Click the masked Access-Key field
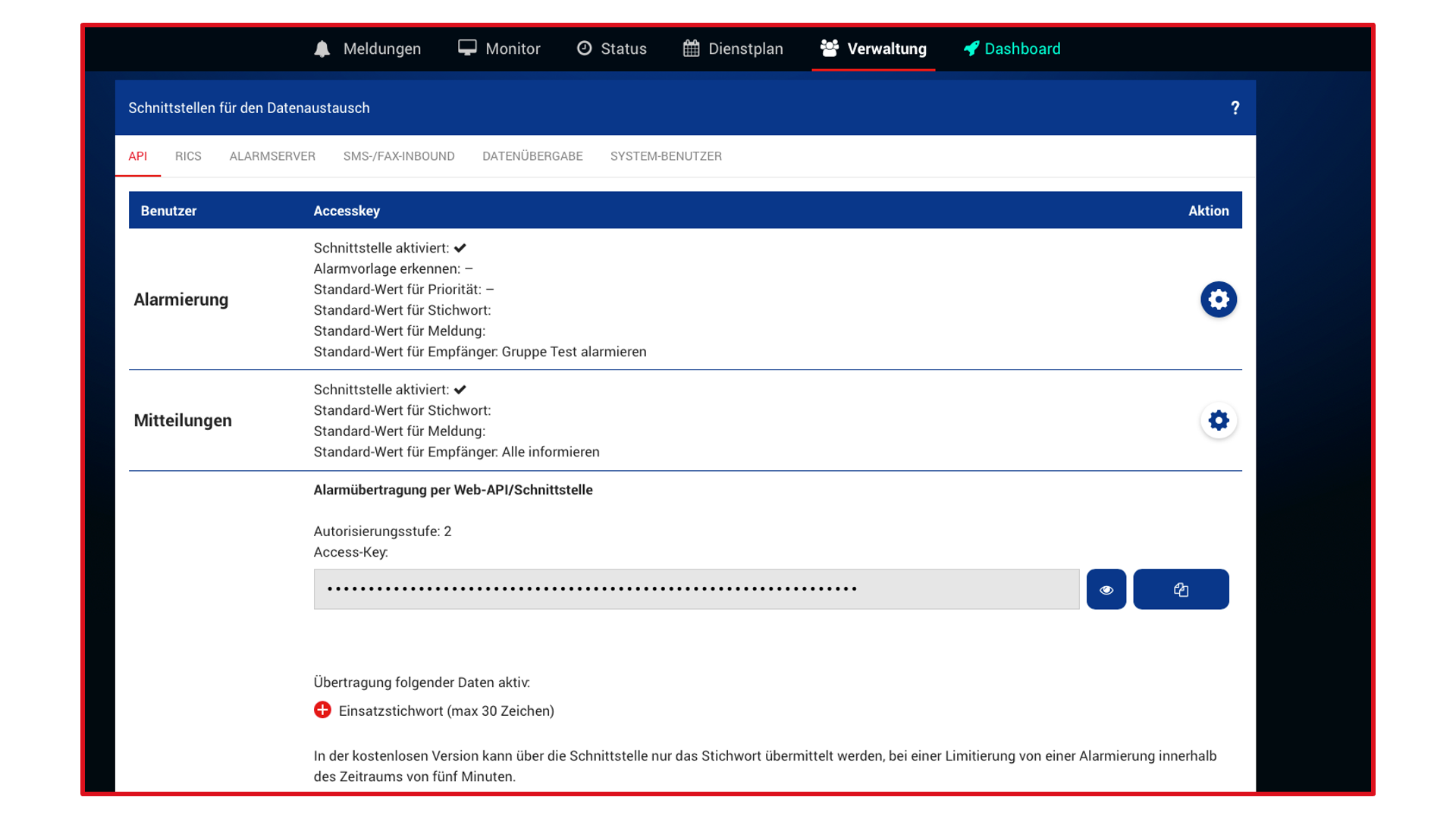This screenshot has width=1456, height=819. pos(696,589)
